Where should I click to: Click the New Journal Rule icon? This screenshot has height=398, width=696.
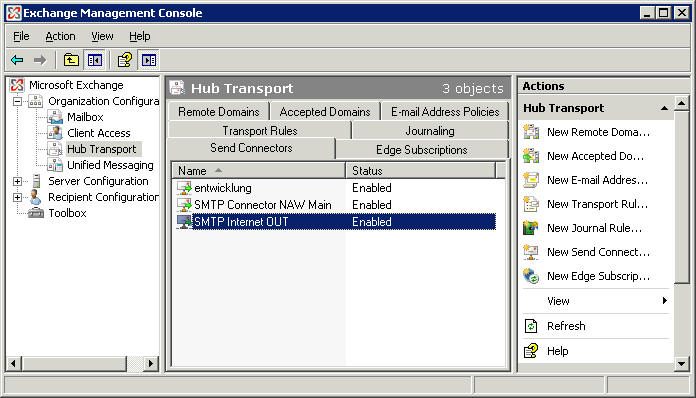point(531,228)
